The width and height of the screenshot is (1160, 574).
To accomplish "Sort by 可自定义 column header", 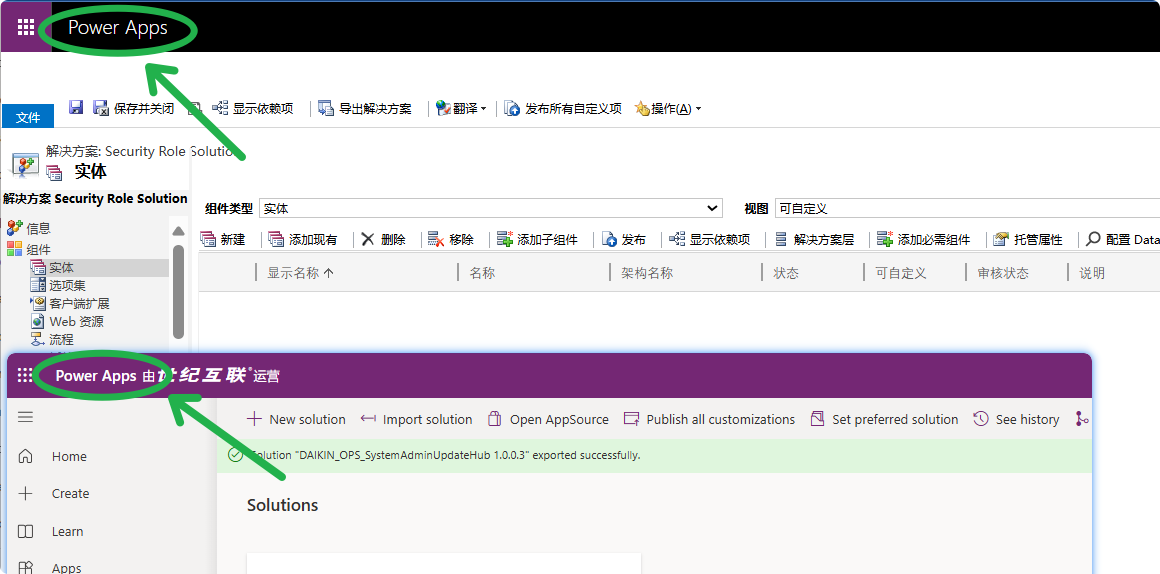I will pyautogui.click(x=901, y=273).
